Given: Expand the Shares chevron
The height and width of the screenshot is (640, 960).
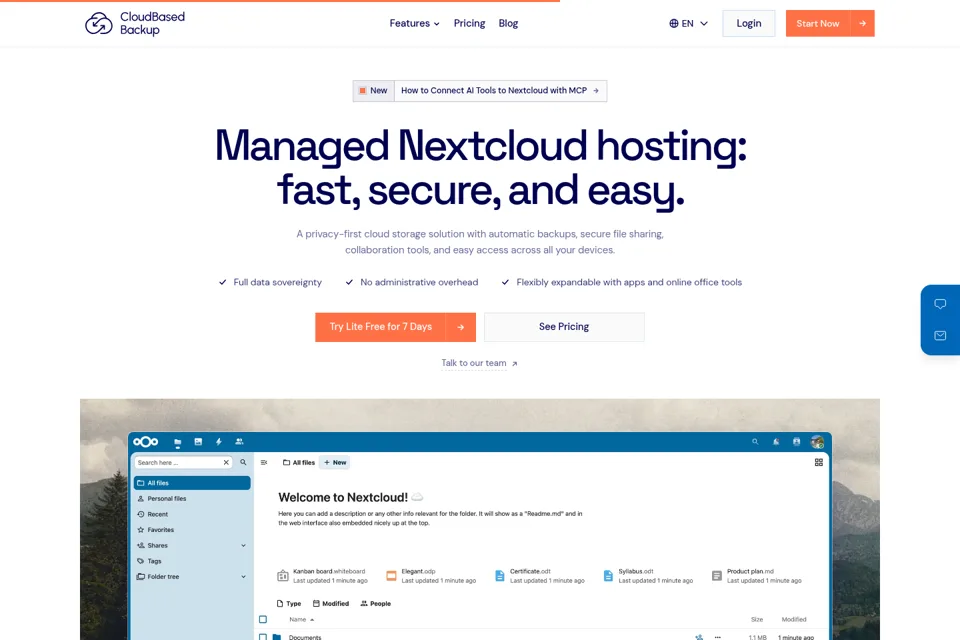Looking at the screenshot, I should pos(243,546).
